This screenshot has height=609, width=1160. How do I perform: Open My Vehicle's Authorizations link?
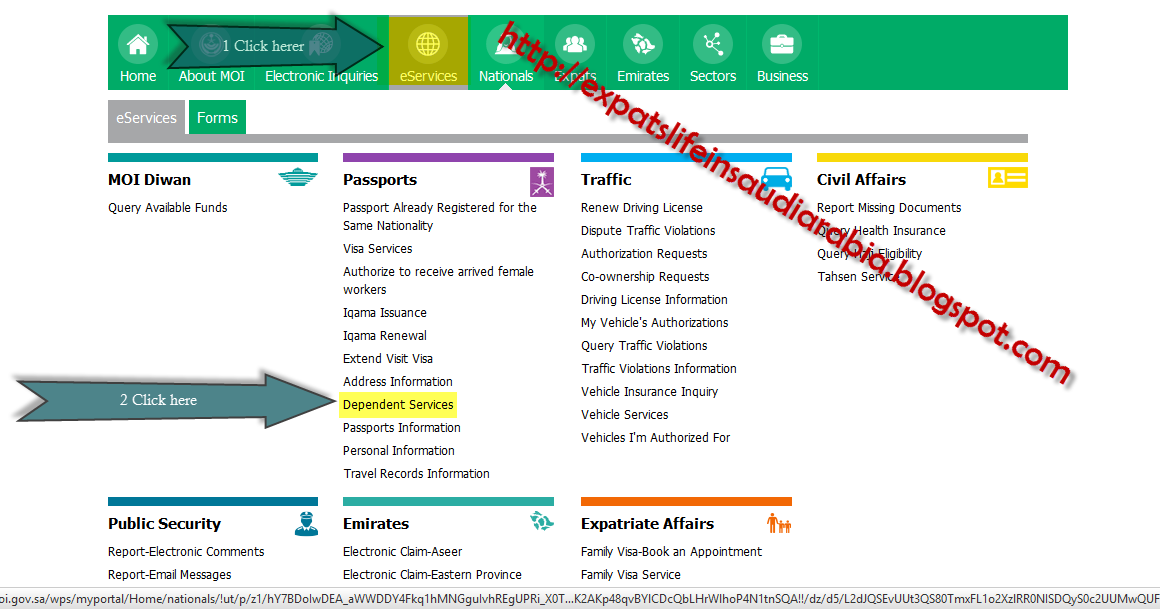[655, 323]
